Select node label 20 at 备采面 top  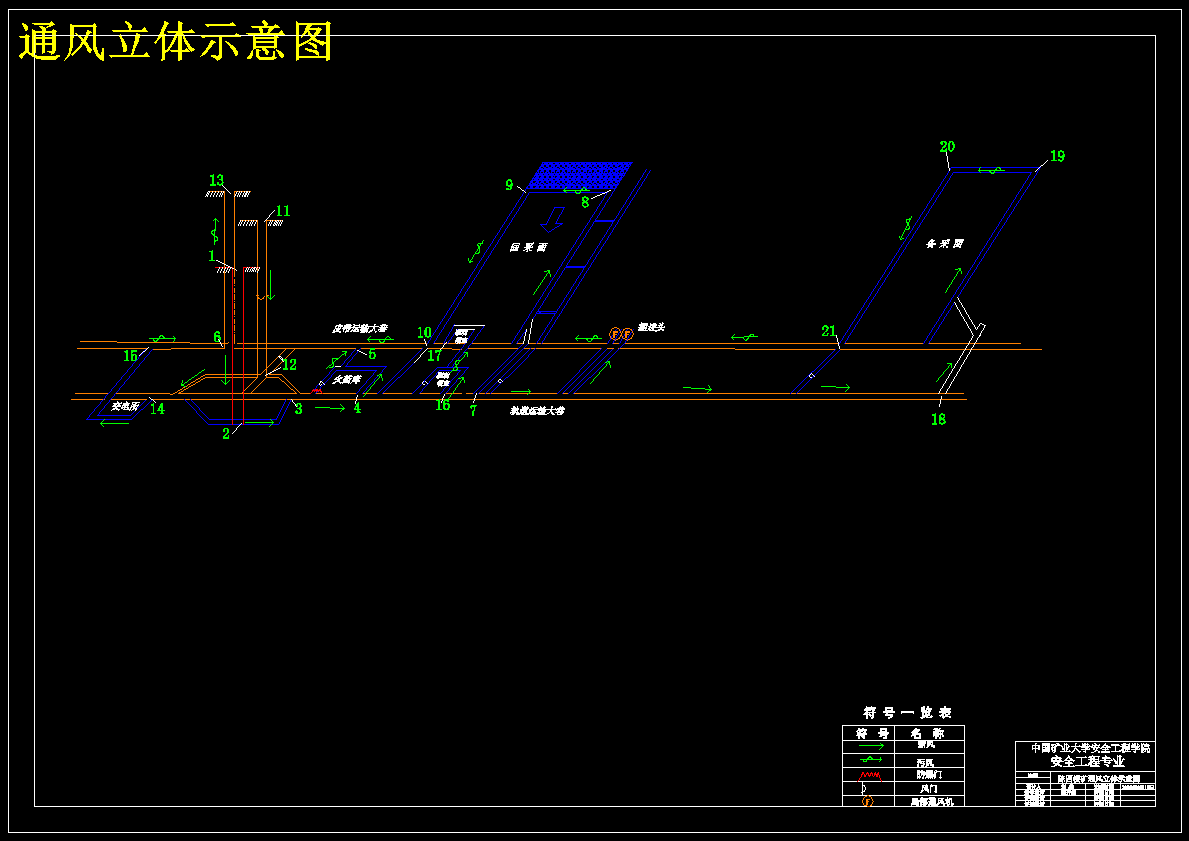[x=947, y=147]
